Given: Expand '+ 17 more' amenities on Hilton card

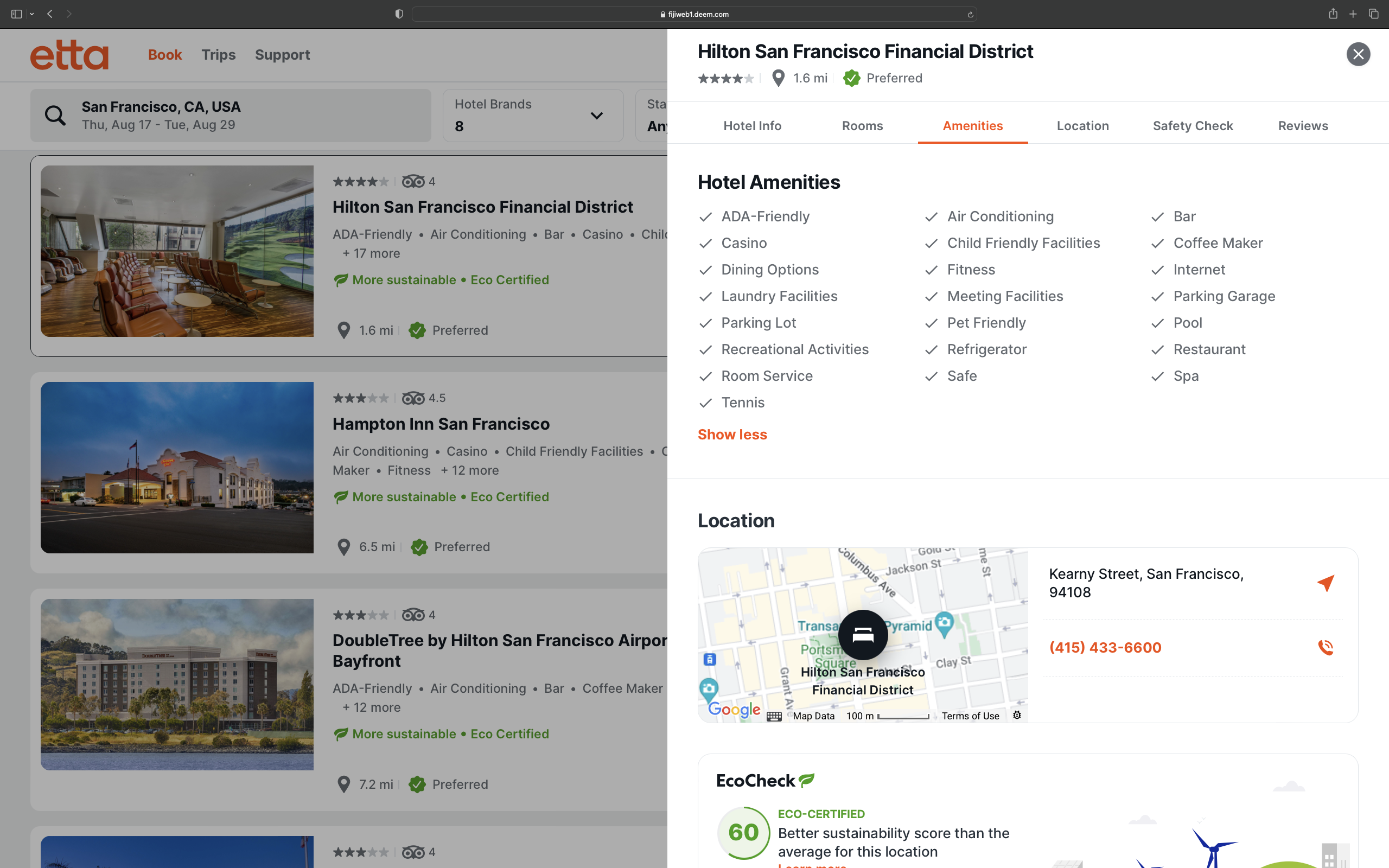Looking at the screenshot, I should (371, 253).
